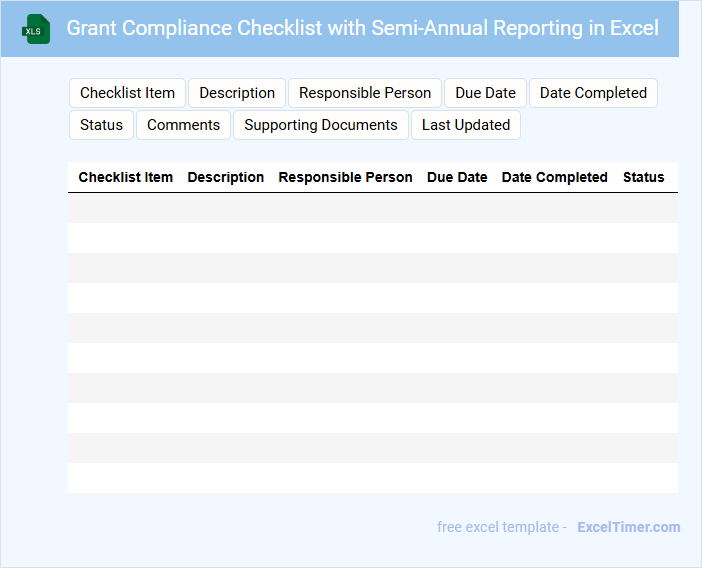This screenshot has height=568, width=702.
Task: Click the 'free excel template' footer text
Action: [x=501, y=527]
